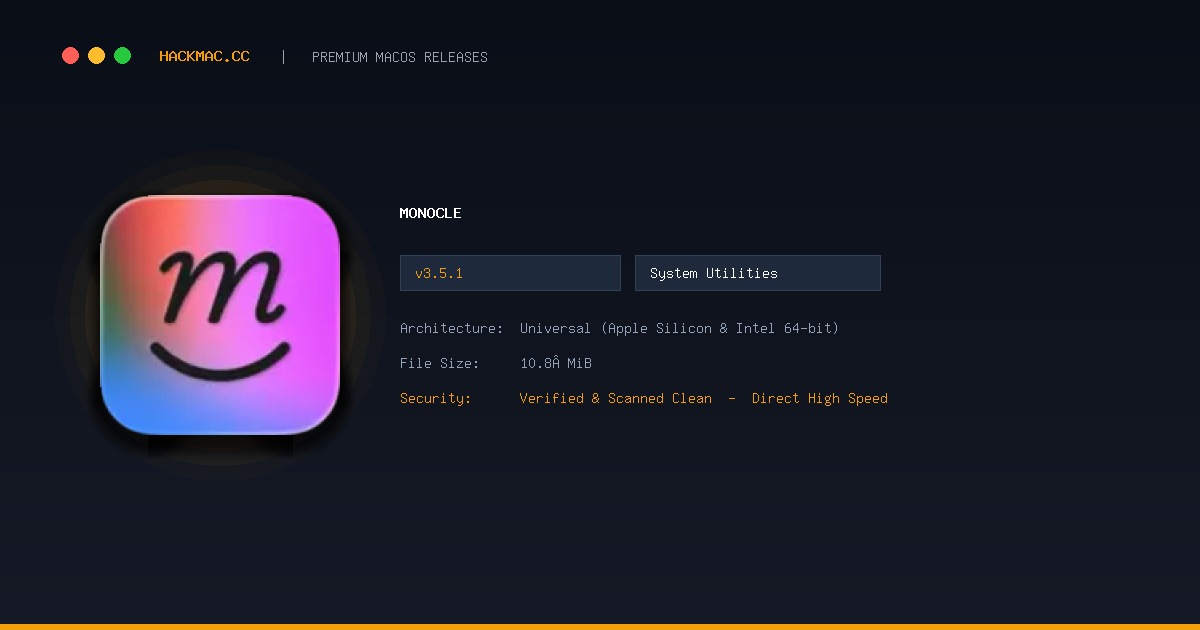Screen dimensions: 1200x630
Task: Click the Verified & Scanned Clean text
Action: click(616, 398)
